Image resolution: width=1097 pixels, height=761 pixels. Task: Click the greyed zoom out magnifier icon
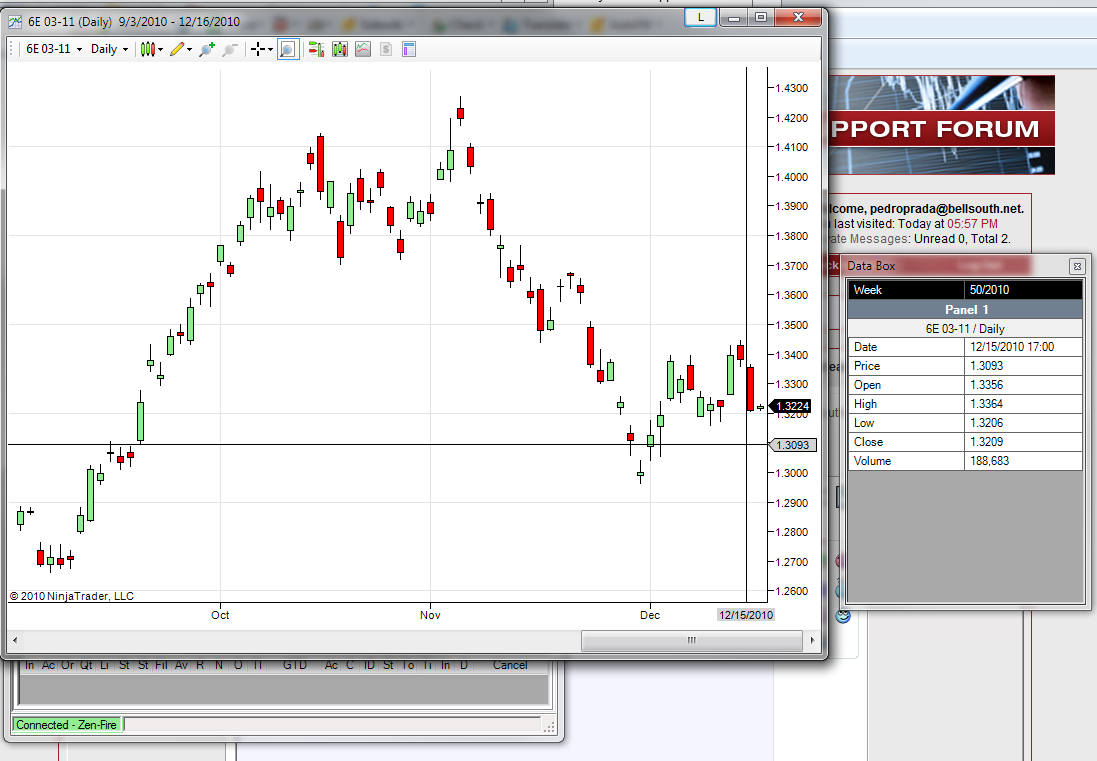pos(229,49)
